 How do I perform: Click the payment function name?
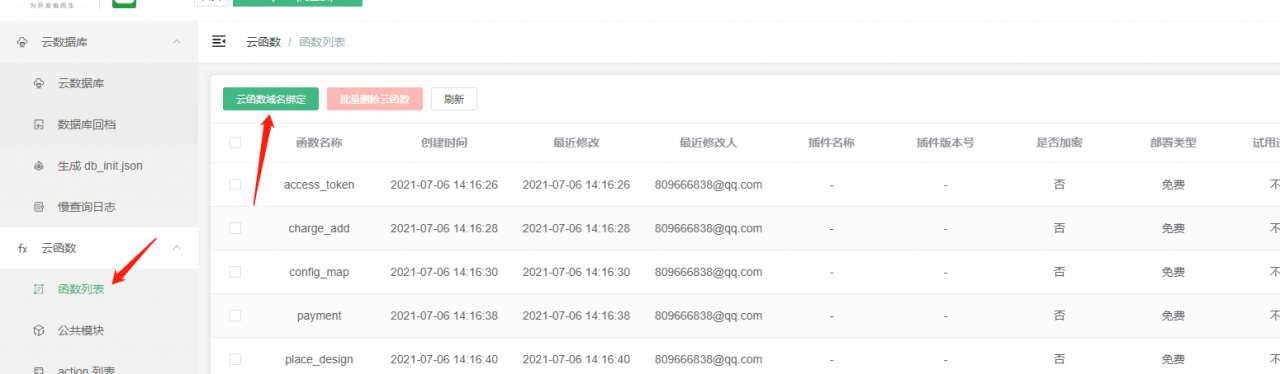coord(319,315)
